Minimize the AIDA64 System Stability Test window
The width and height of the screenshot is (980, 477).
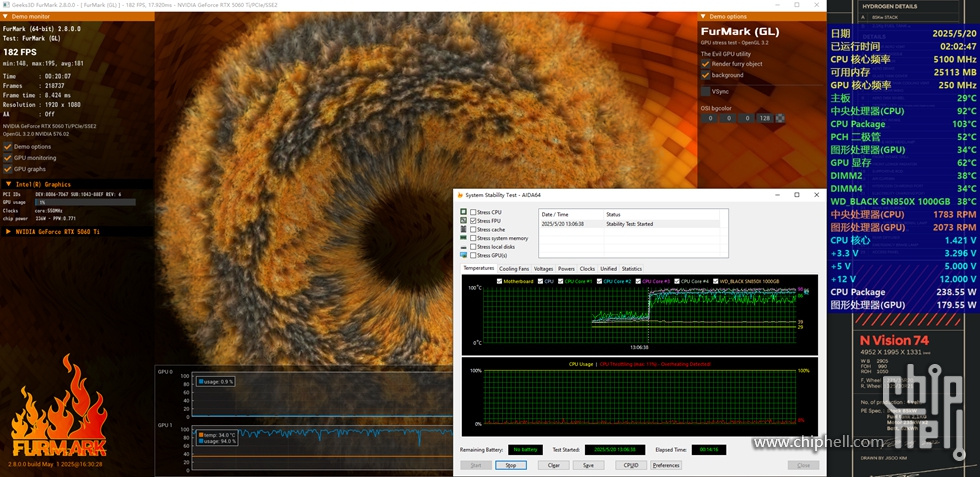pyautogui.click(x=776, y=195)
